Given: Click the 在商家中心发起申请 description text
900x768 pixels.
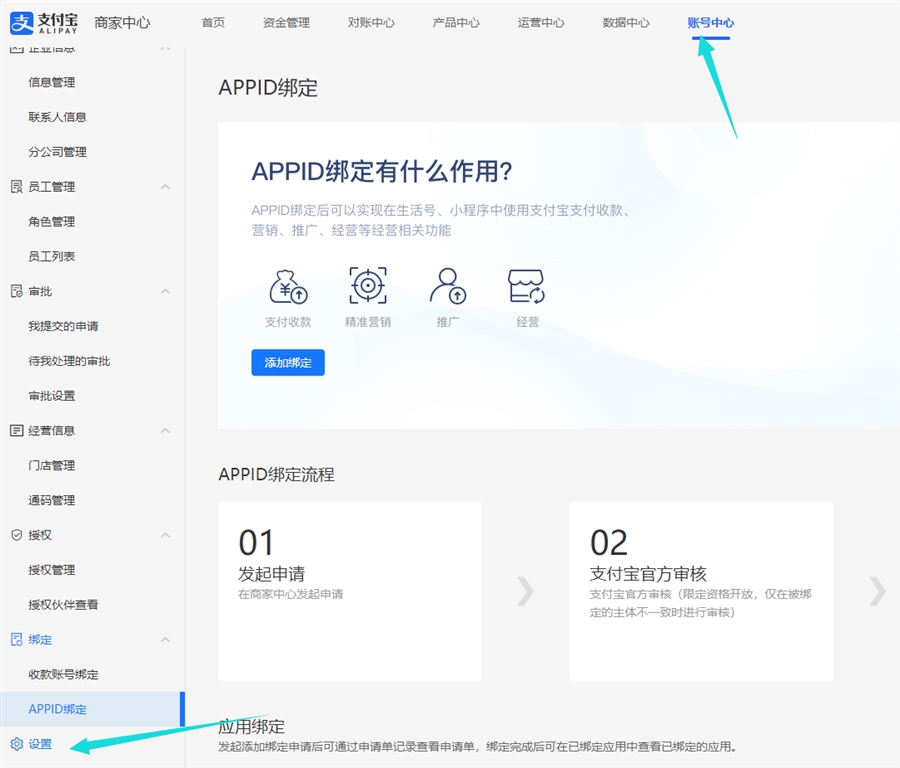Looking at the screenshot, I should coord(290,594).
